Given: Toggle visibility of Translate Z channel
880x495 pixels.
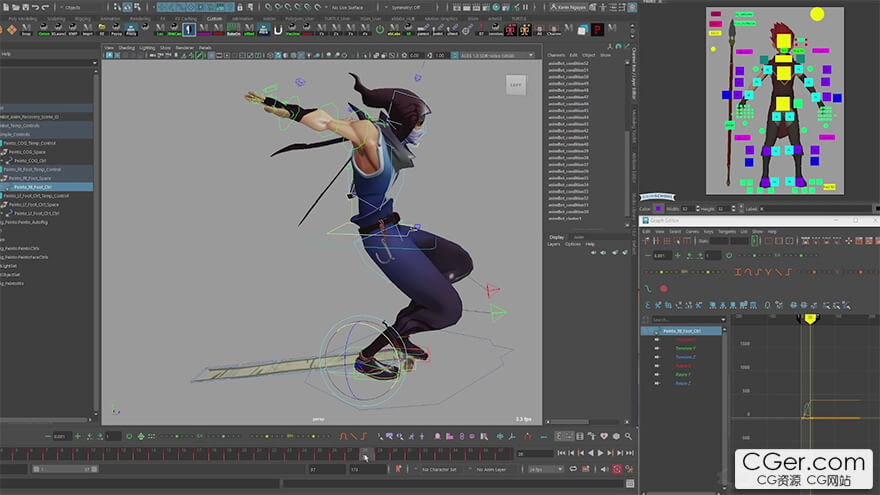Looking at the screenshot, I should tap(657, 357).
